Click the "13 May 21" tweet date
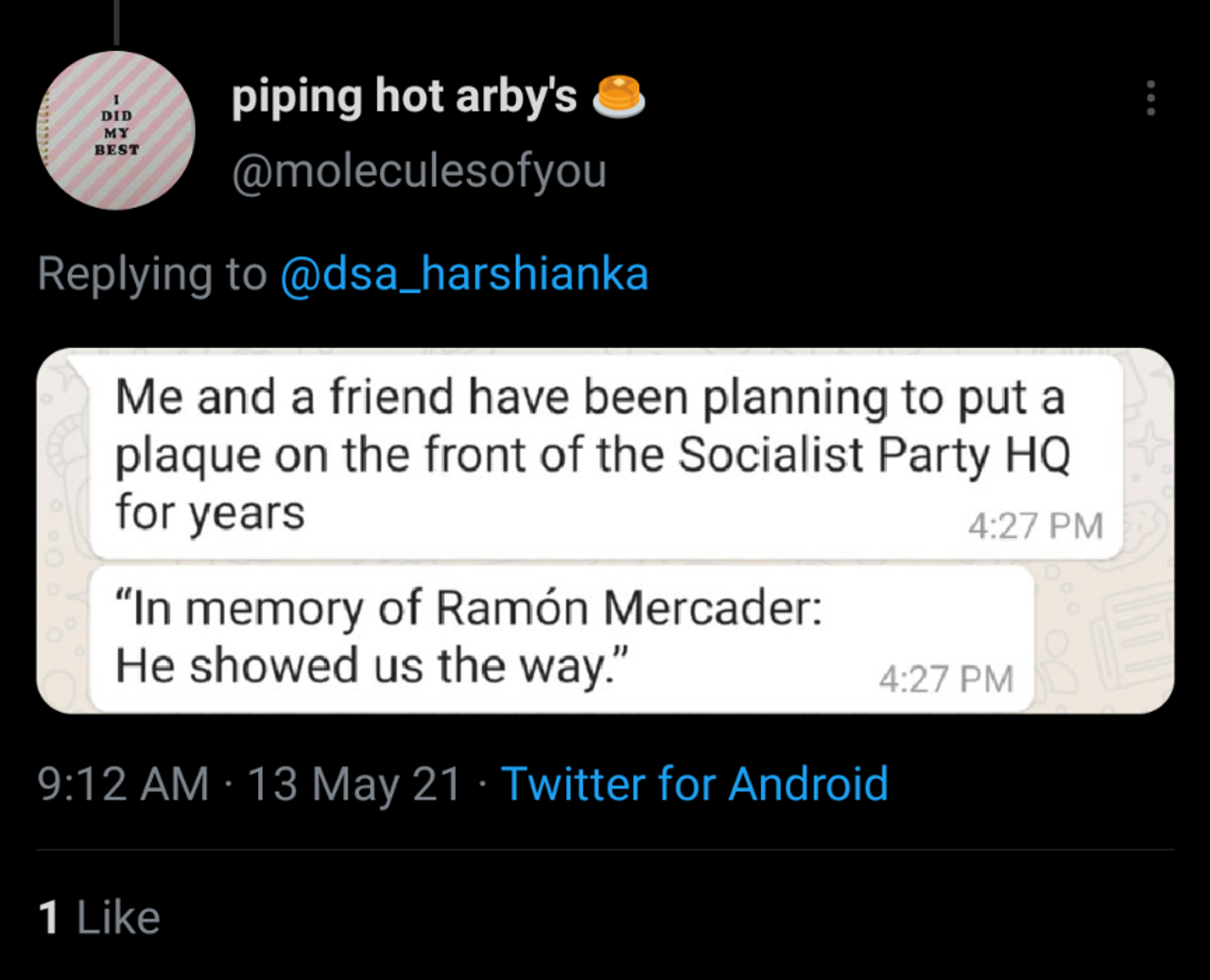This screenshot has width=1210, height=980. pyautogui.click(x=354, y=783)
